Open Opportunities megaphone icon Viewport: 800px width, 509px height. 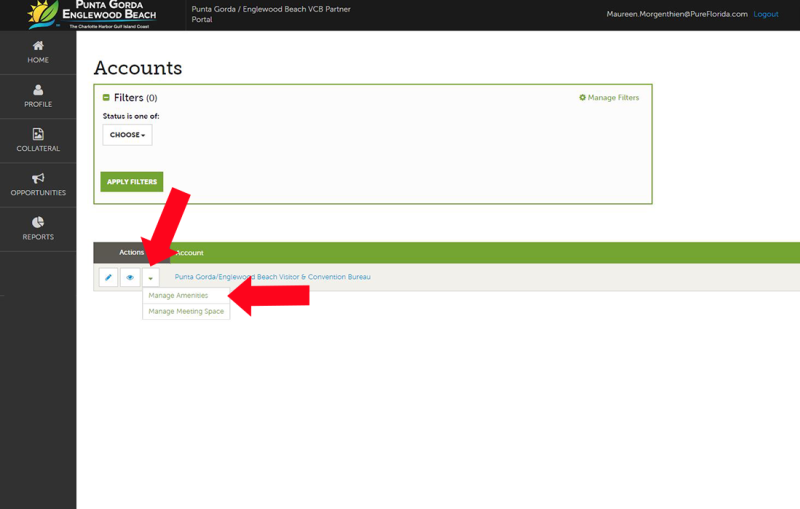tap(38, 178)
